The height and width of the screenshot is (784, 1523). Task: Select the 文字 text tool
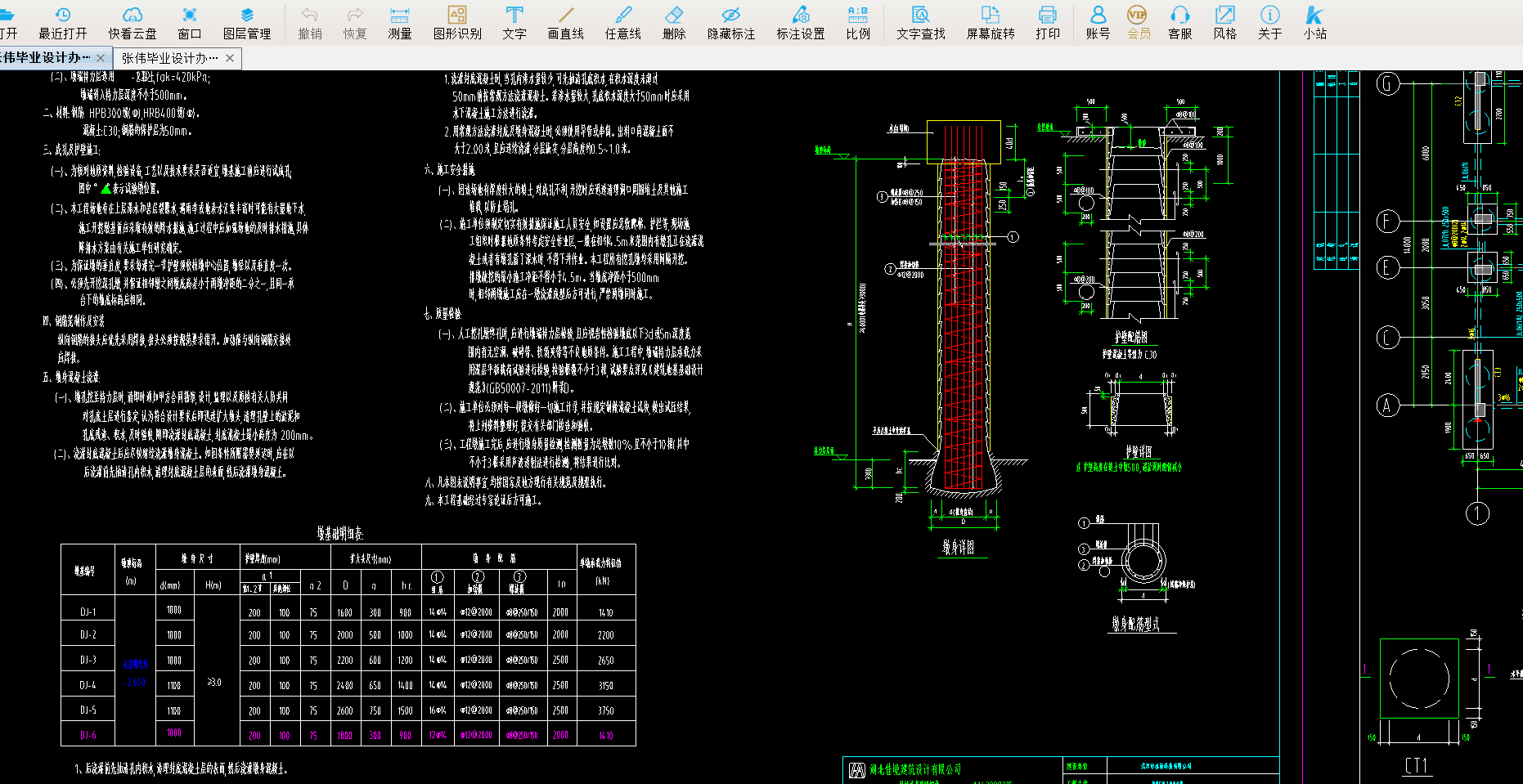(x=514, y=23)
